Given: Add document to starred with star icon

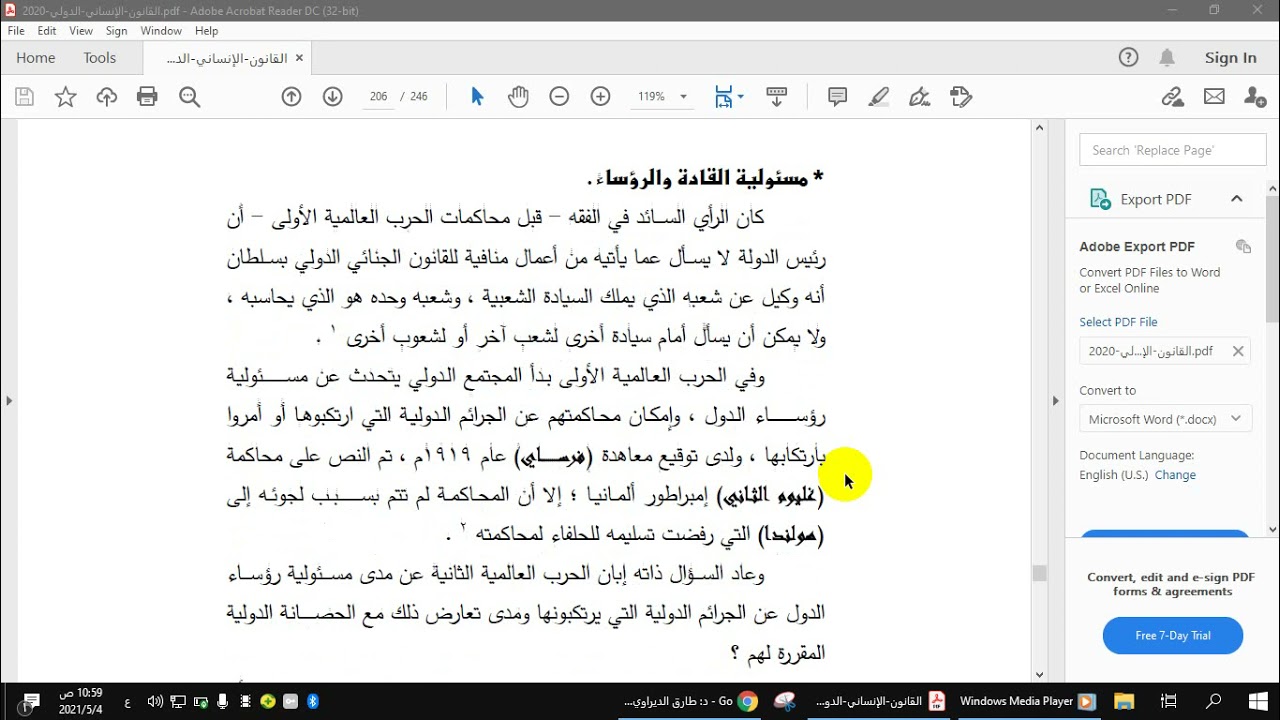Looking at the screenshot, I should (66, 97).
